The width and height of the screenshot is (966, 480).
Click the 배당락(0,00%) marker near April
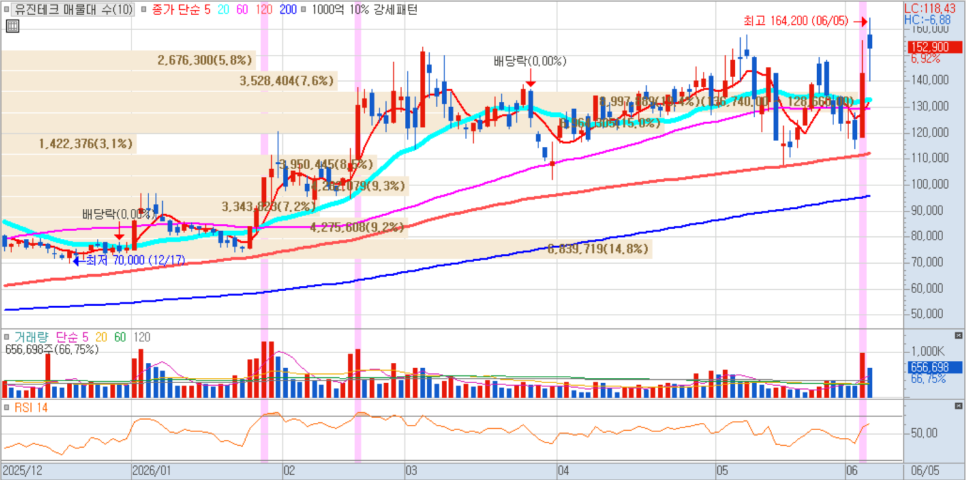[x=530, y=62]
